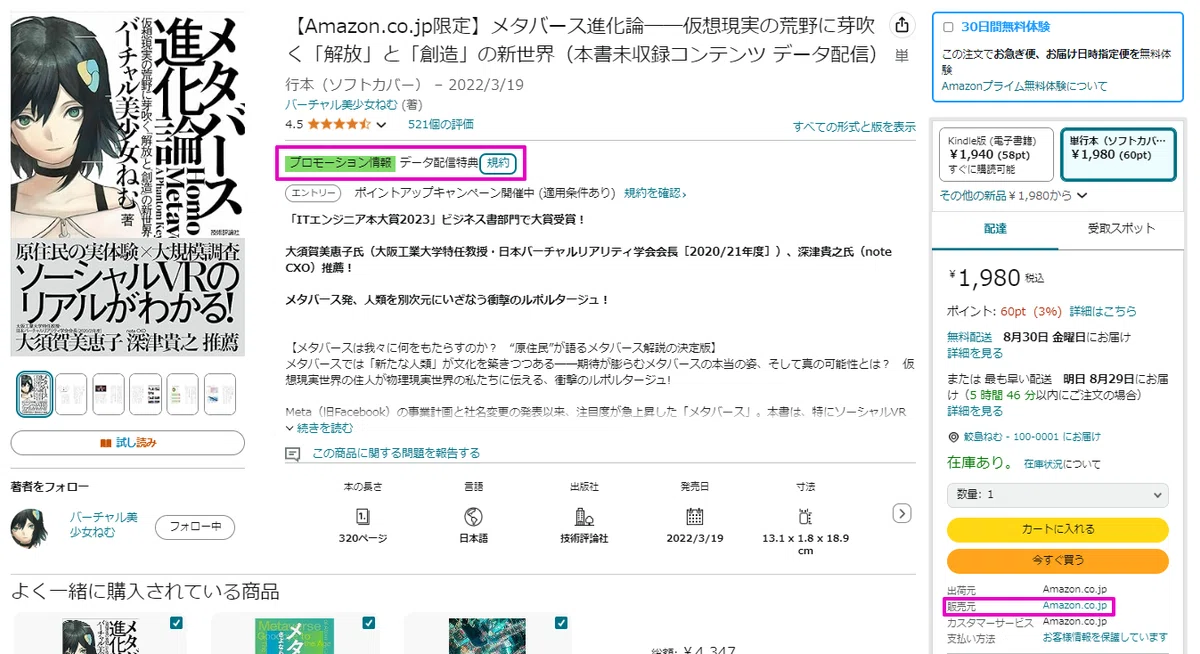Open the バーチャル美少女ねむ name link beside the avatar
The width and height of the screenshot is (1200, 654).
point(103,525)
